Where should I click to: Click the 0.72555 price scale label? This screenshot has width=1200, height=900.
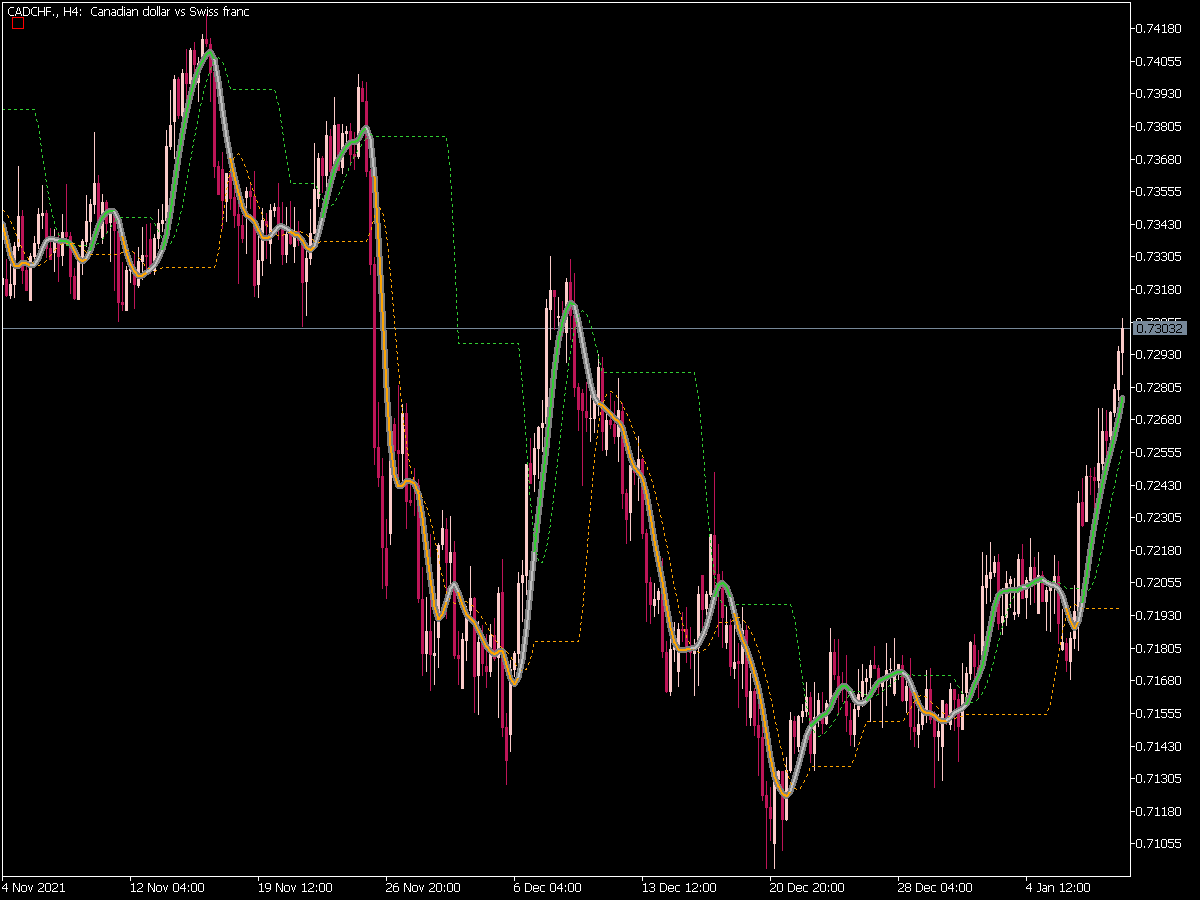click(1160, 453)
